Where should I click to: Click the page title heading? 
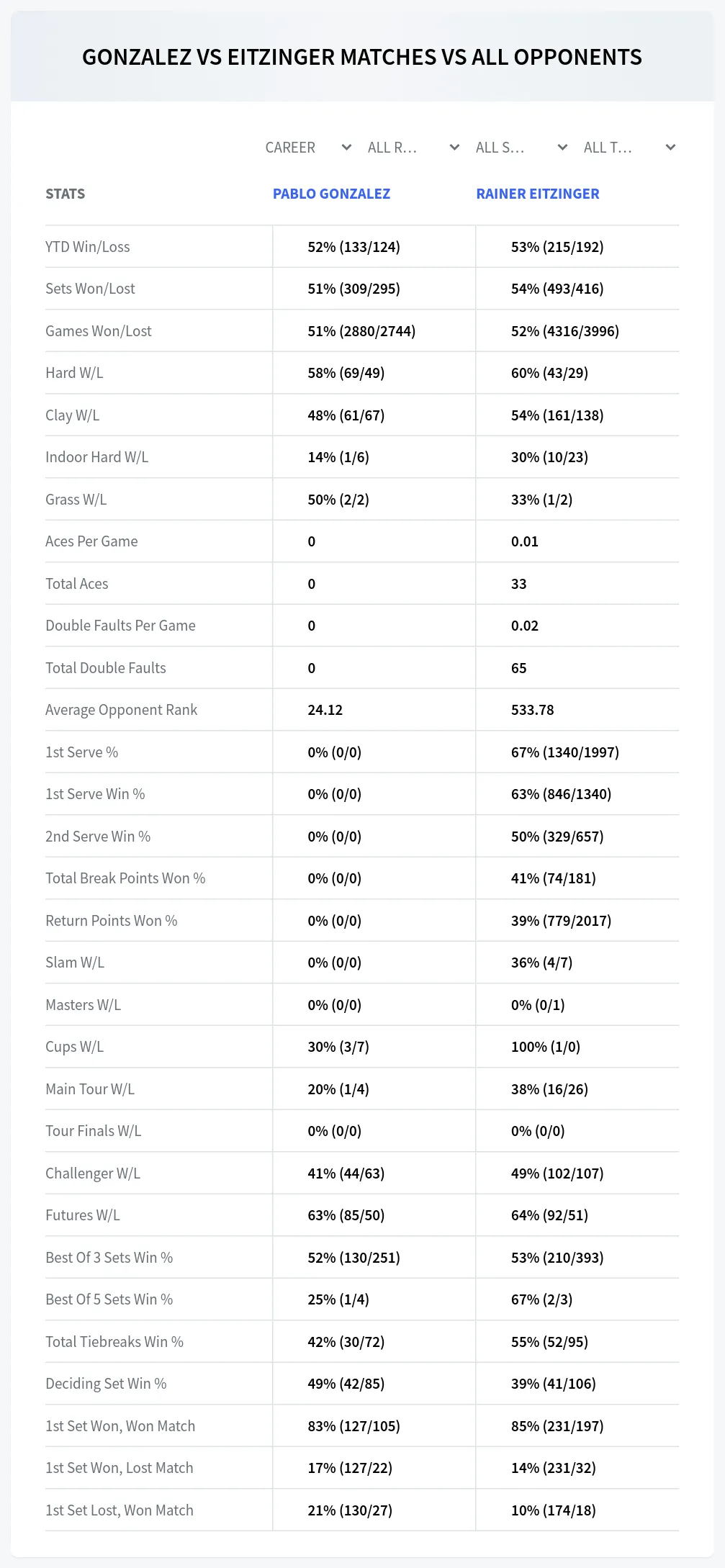(362, 57)
